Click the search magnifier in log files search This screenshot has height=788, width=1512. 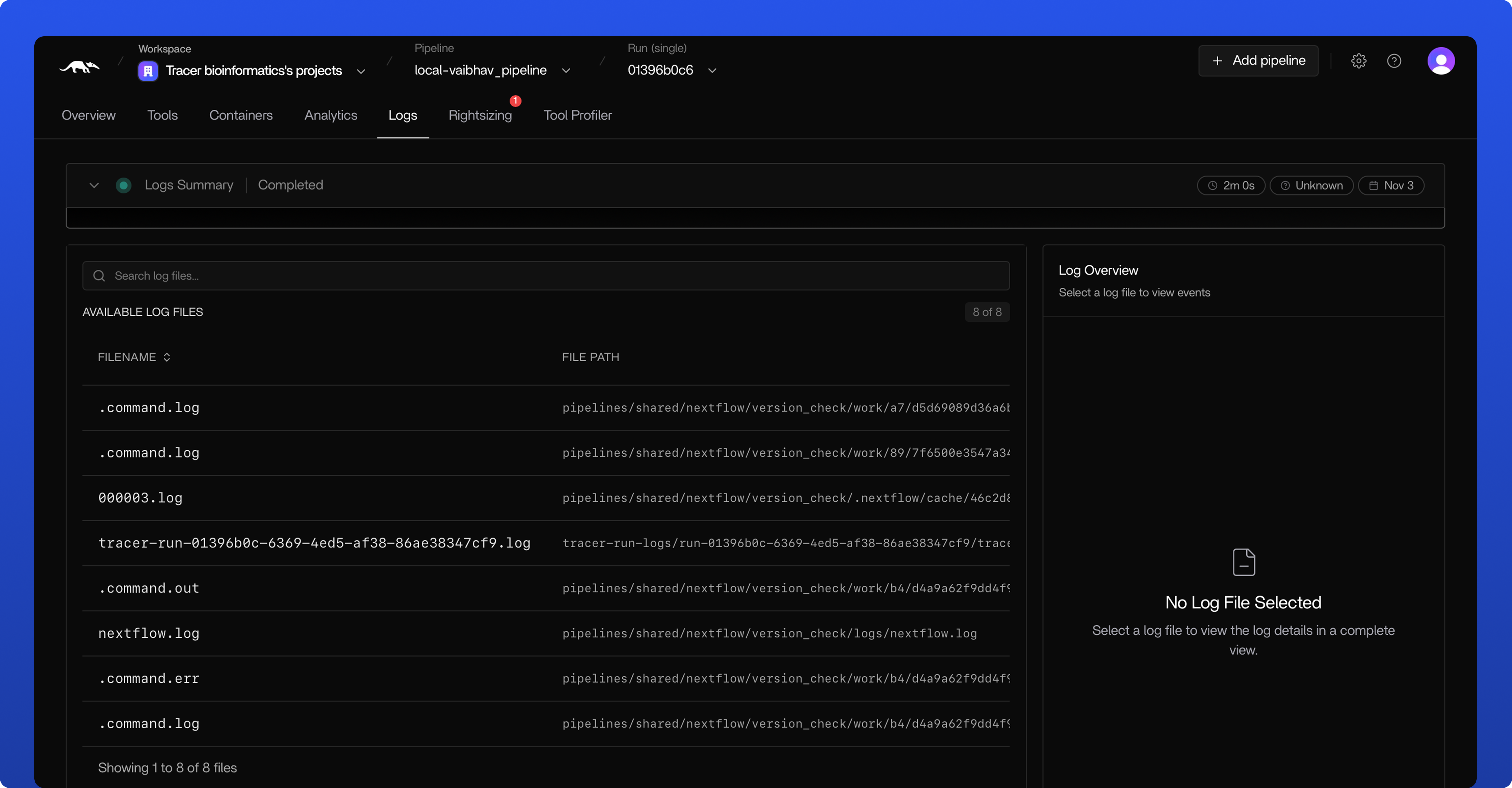point(99,276)
